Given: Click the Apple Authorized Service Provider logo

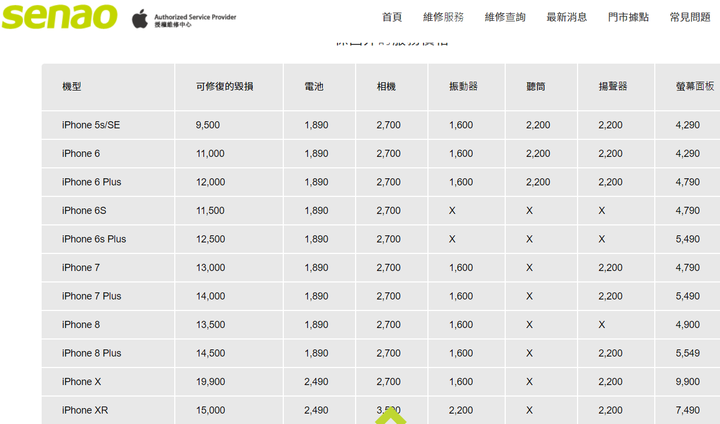Looking at the screenshot, I should 184,19.
